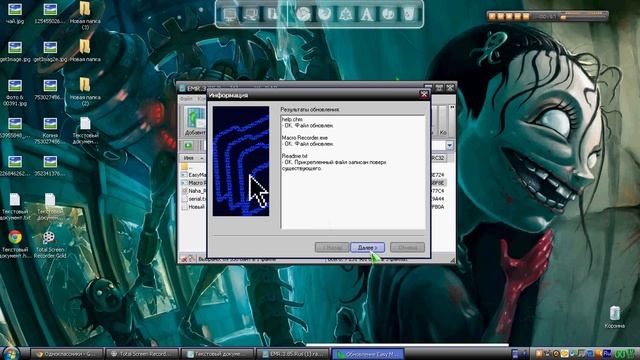
Task: Click the 'Macro Recorder.exe' result line
Action: pyautogui.click(x=304, y=138)
